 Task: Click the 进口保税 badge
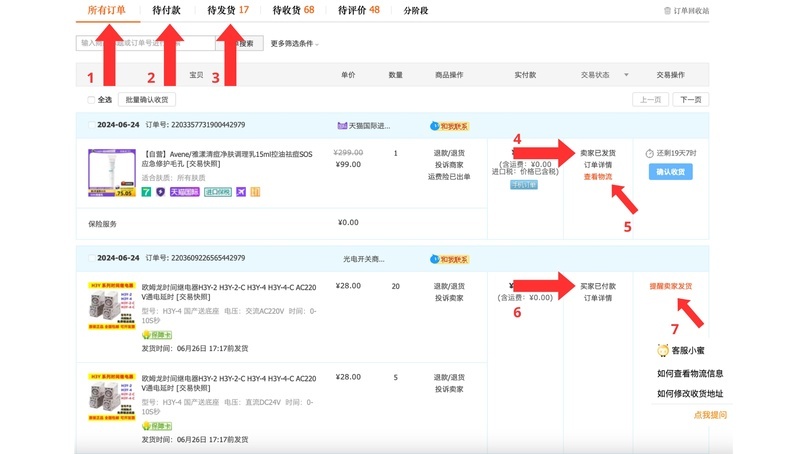click(218, 192)
